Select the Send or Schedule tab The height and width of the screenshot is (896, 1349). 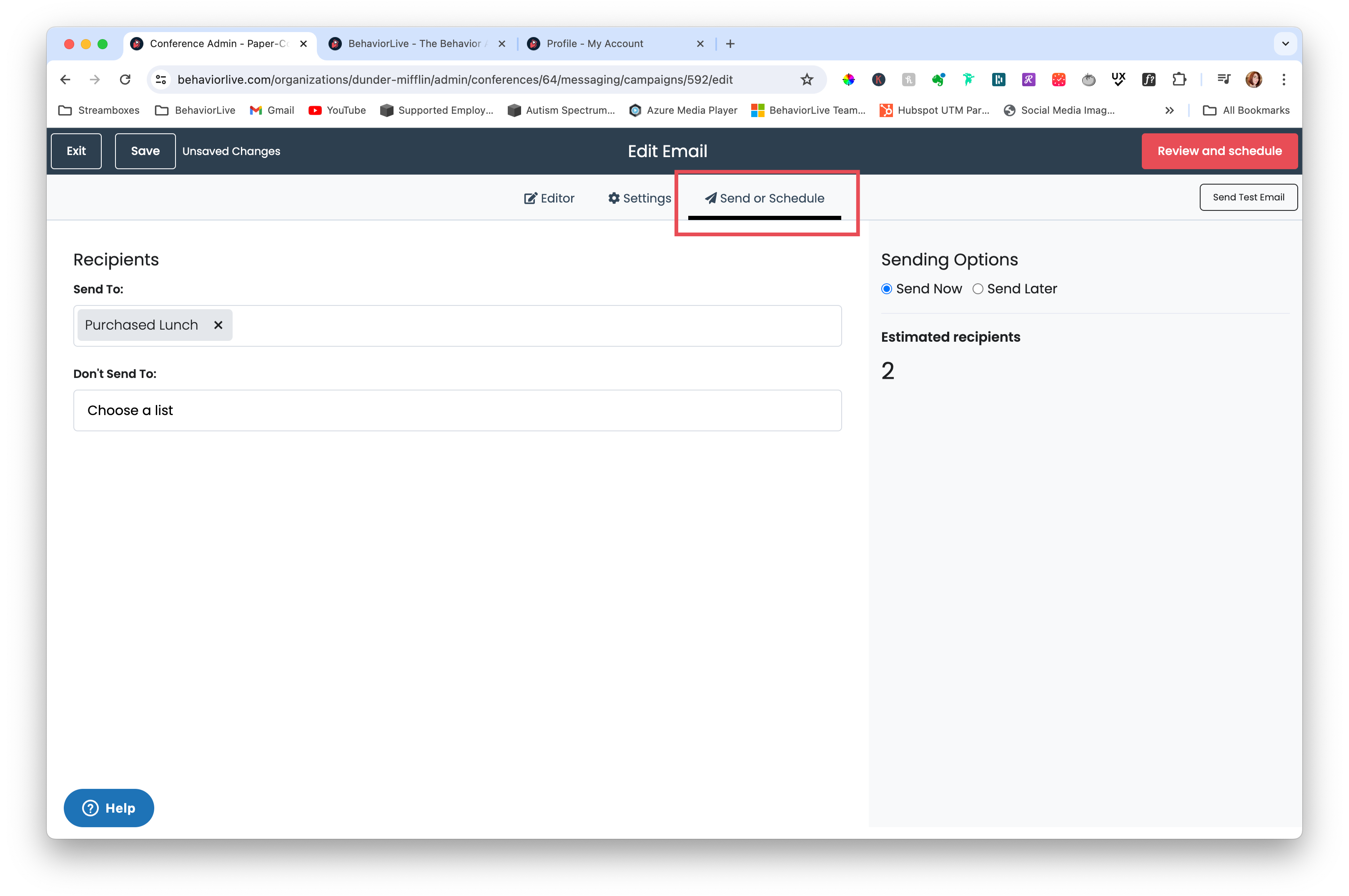(x=764, y=198)
